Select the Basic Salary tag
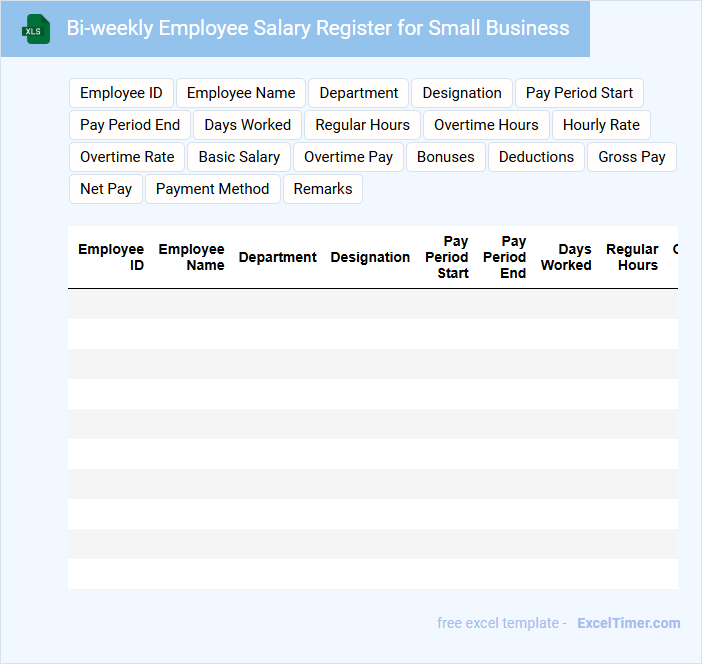 [x=239, y=157]
